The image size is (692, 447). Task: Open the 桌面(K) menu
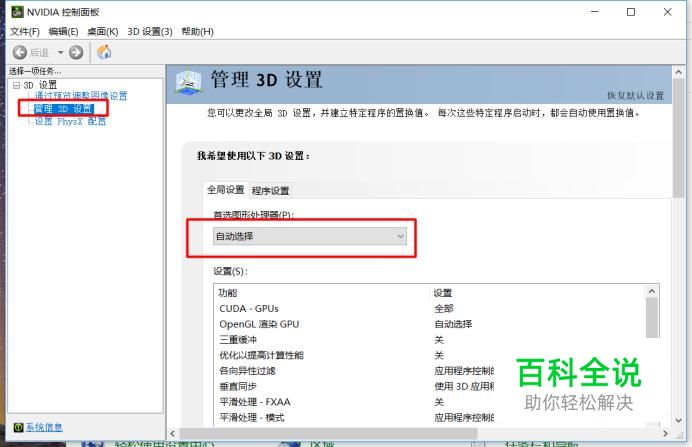[x=103, y=32]
